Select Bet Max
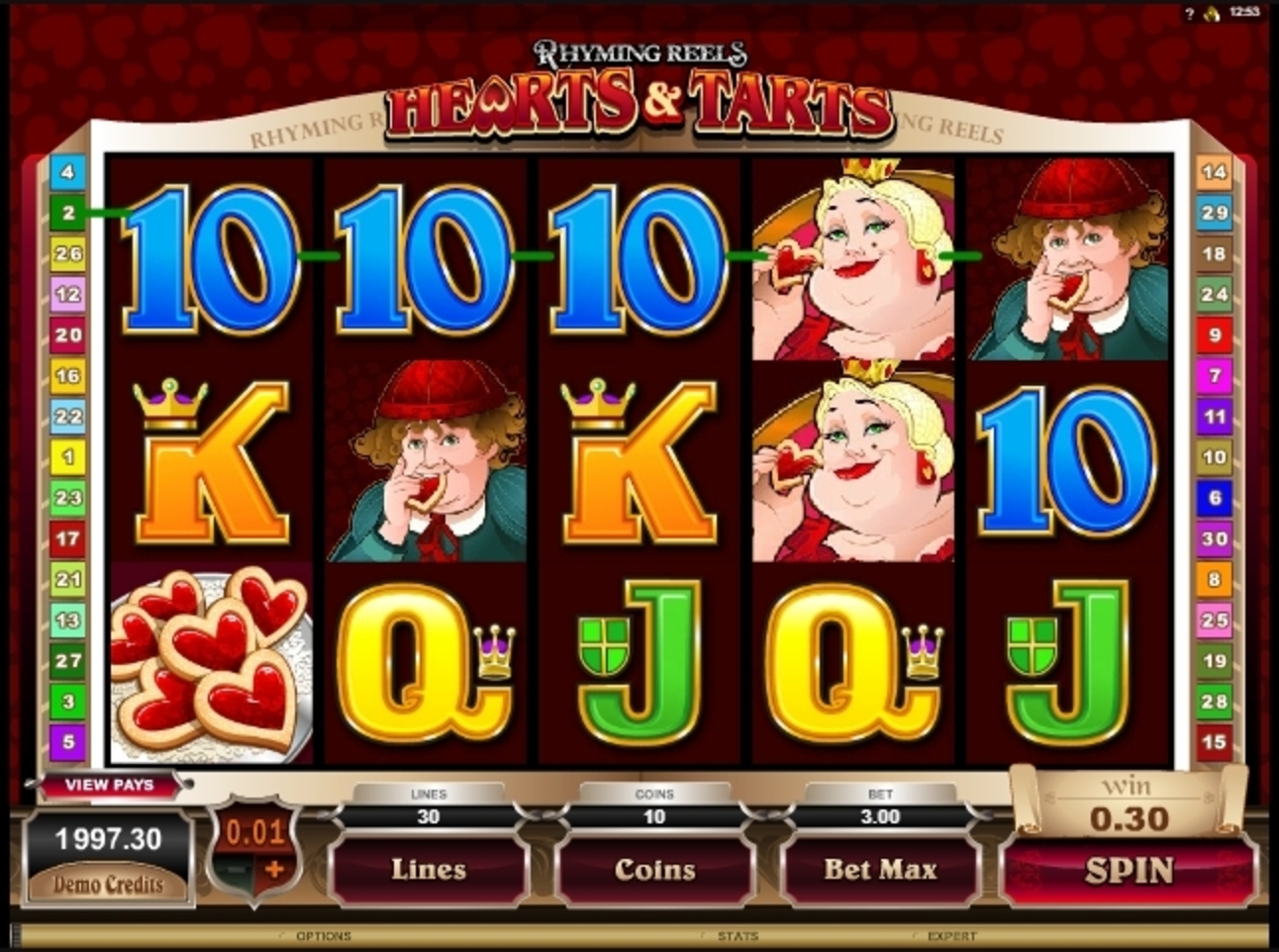This screenshot has height=952, width=1279. tap(880, 869)
